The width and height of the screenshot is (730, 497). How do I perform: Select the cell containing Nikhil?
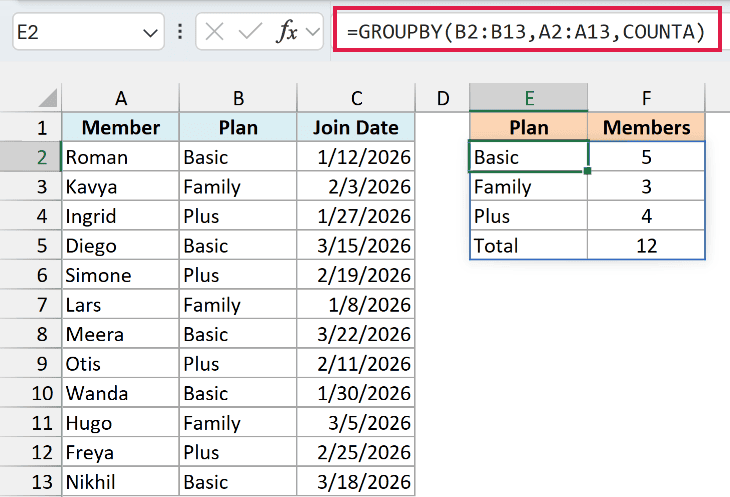121,482
